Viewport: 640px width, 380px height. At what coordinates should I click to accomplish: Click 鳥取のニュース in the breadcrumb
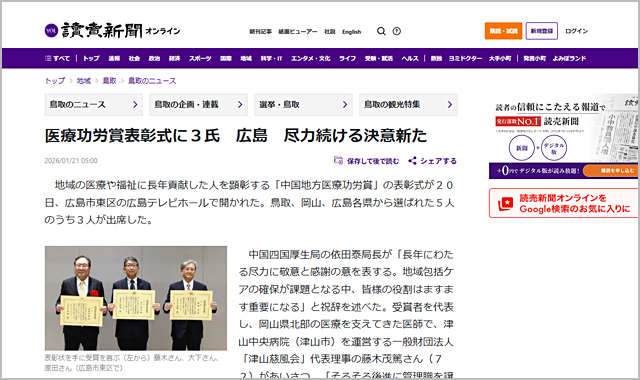click(x=152, y=81)
